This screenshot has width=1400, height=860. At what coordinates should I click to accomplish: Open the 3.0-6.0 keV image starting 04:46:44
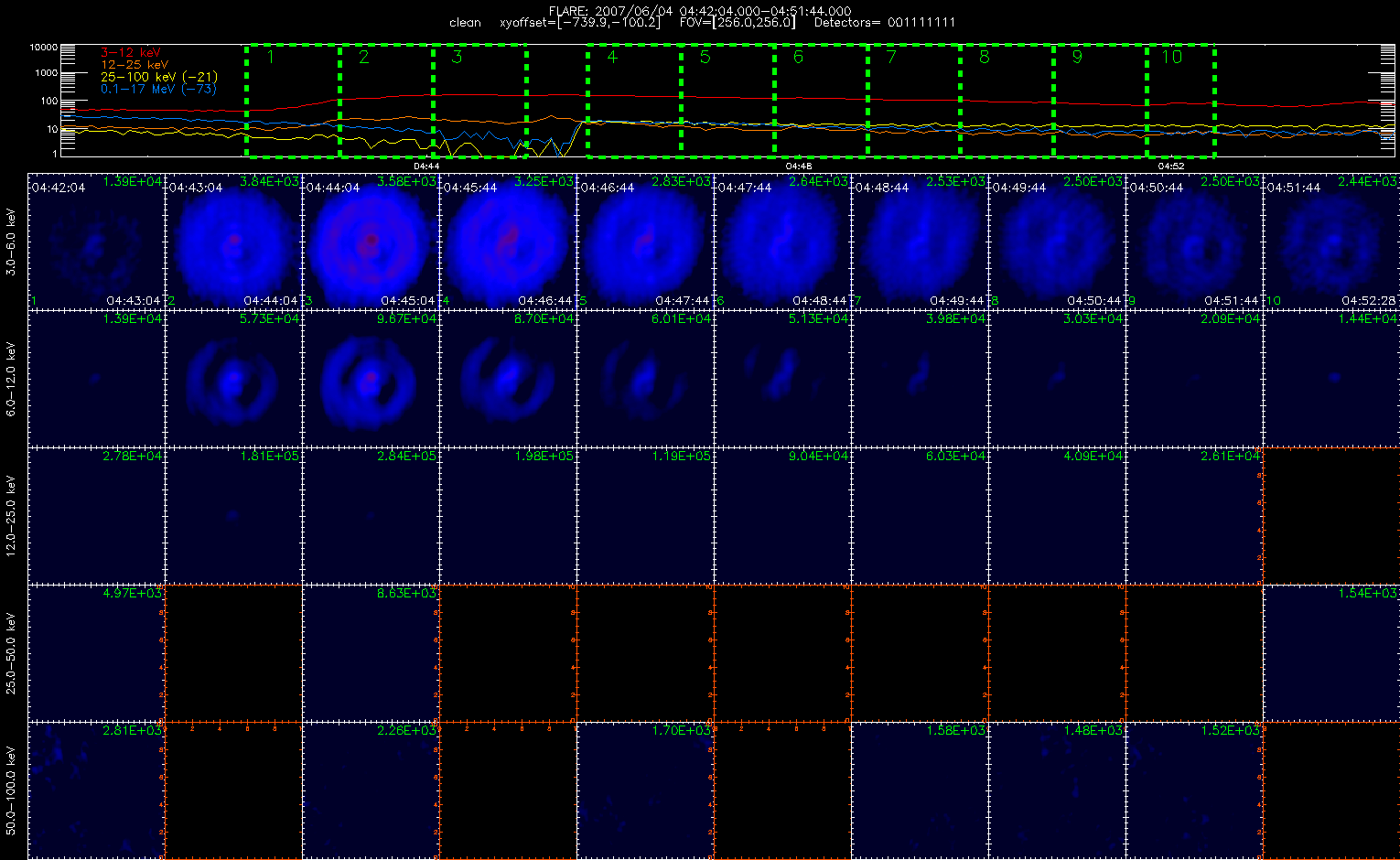coord(645,241)
